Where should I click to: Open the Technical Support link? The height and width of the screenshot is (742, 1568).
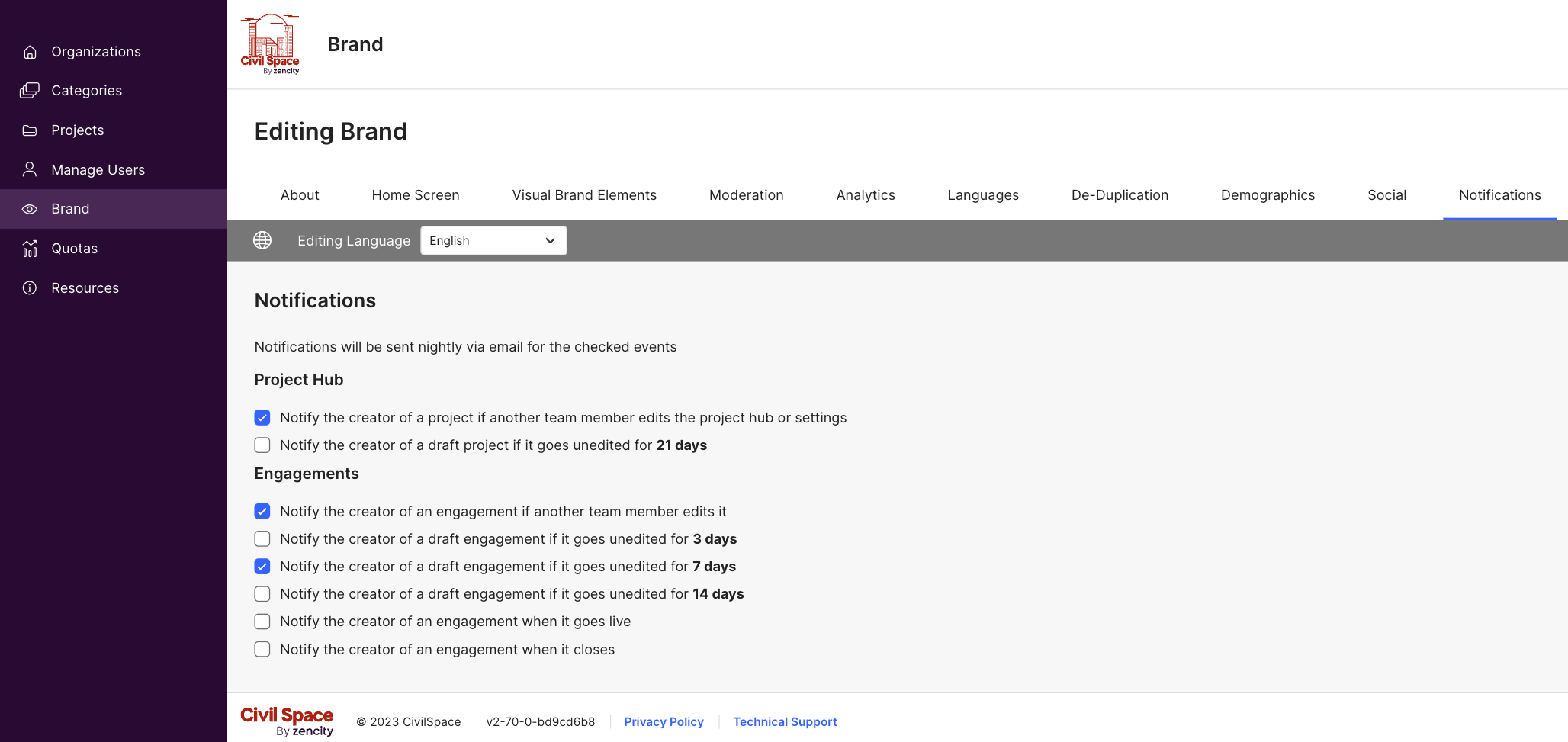click(785, 722)
